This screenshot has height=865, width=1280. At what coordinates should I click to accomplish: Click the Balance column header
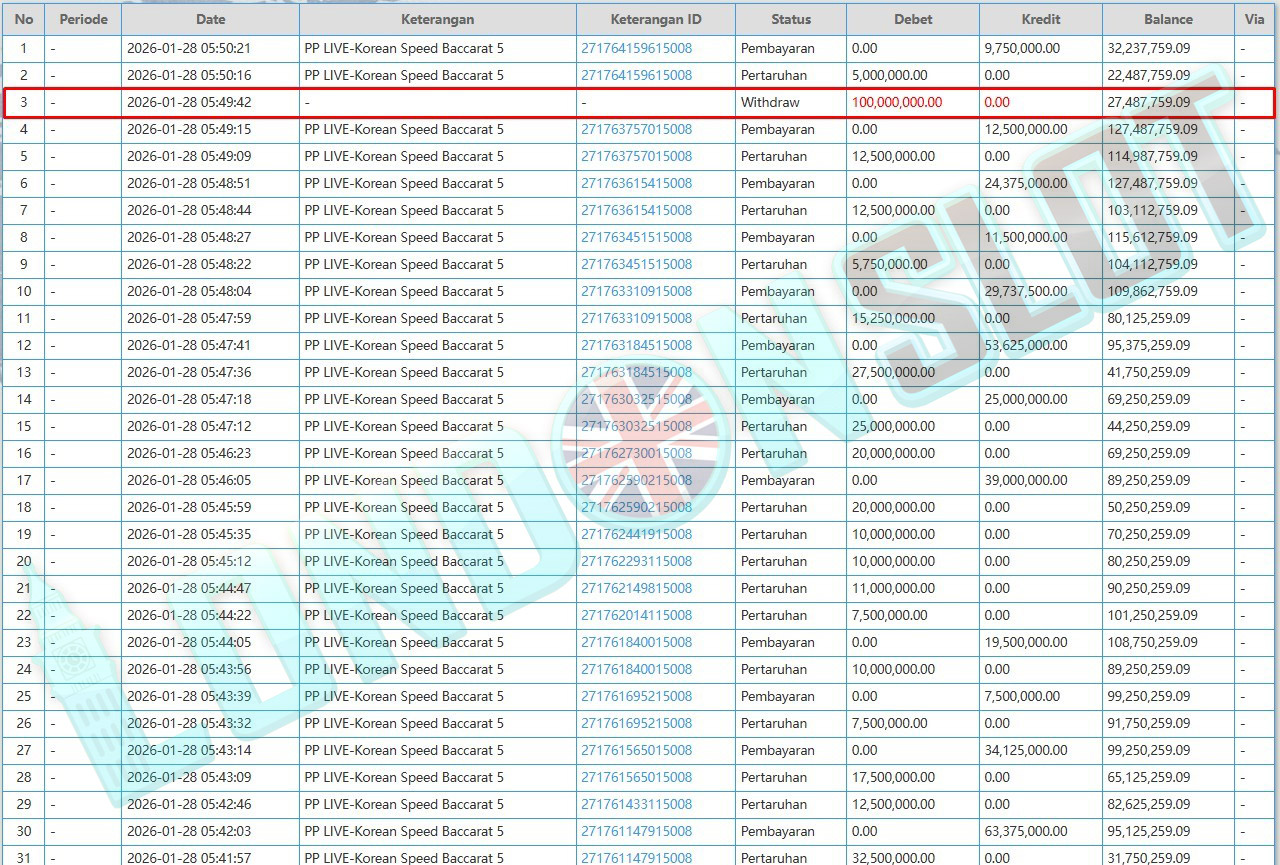(x=1168, y=19)
